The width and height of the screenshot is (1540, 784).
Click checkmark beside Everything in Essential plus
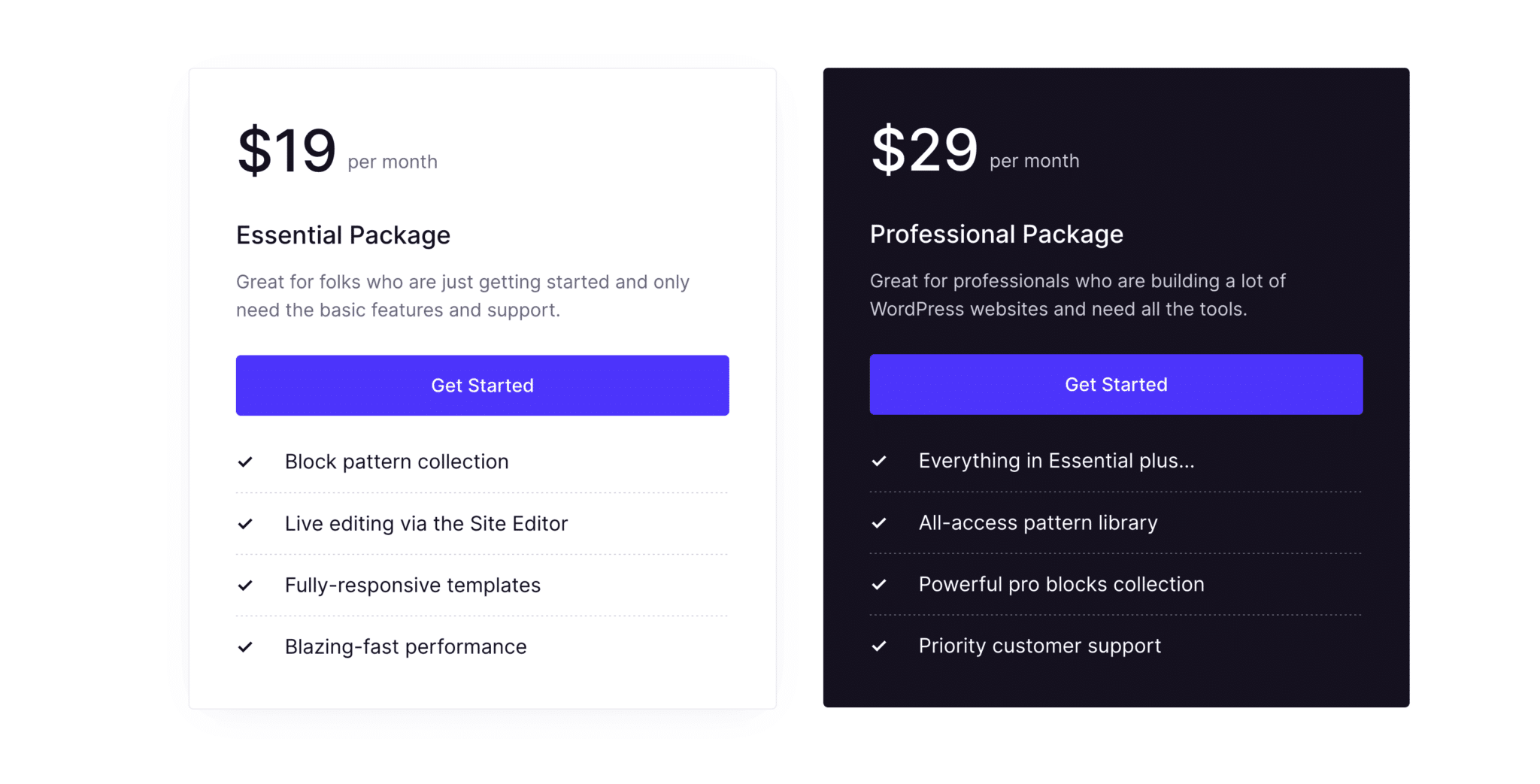coord(879,461)
